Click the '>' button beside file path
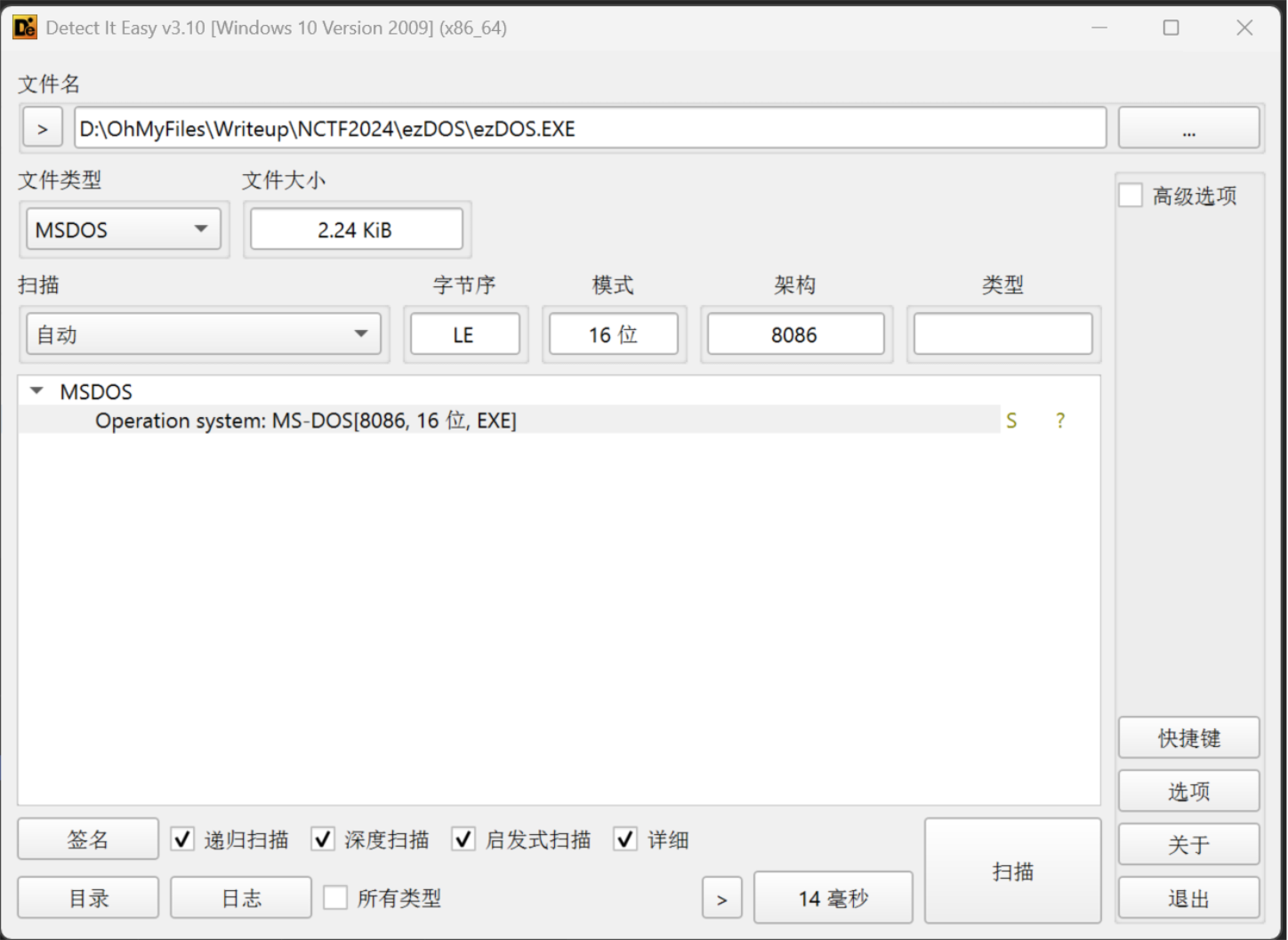Viewport: 1288px width, 940px height. 42,128
